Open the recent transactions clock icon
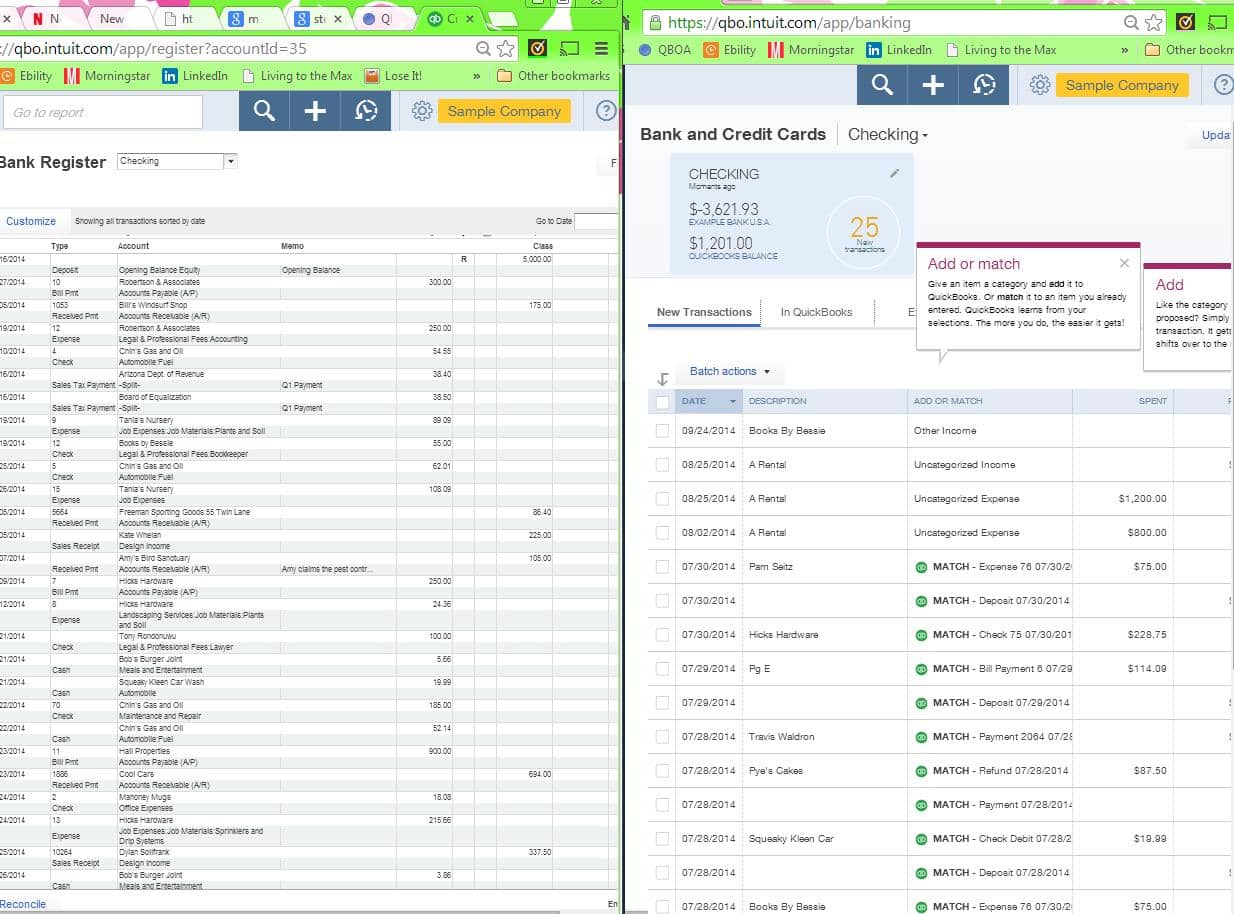This screenshot has height=914, width=1234. (984, 85)
